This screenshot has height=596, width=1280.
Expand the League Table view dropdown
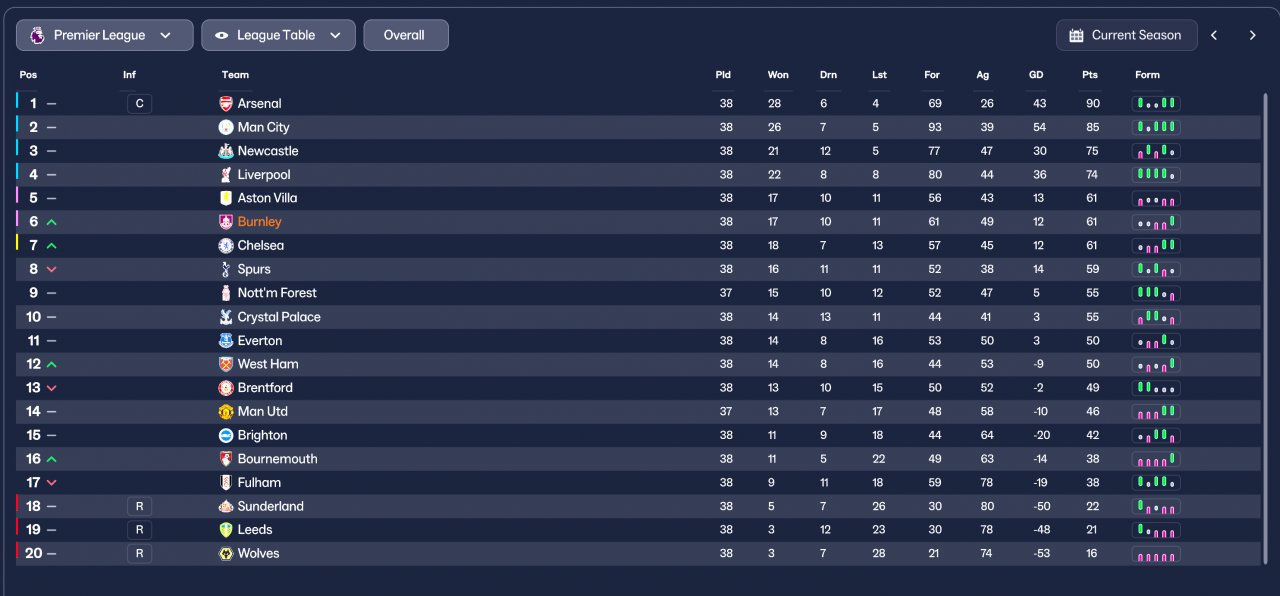278,35
